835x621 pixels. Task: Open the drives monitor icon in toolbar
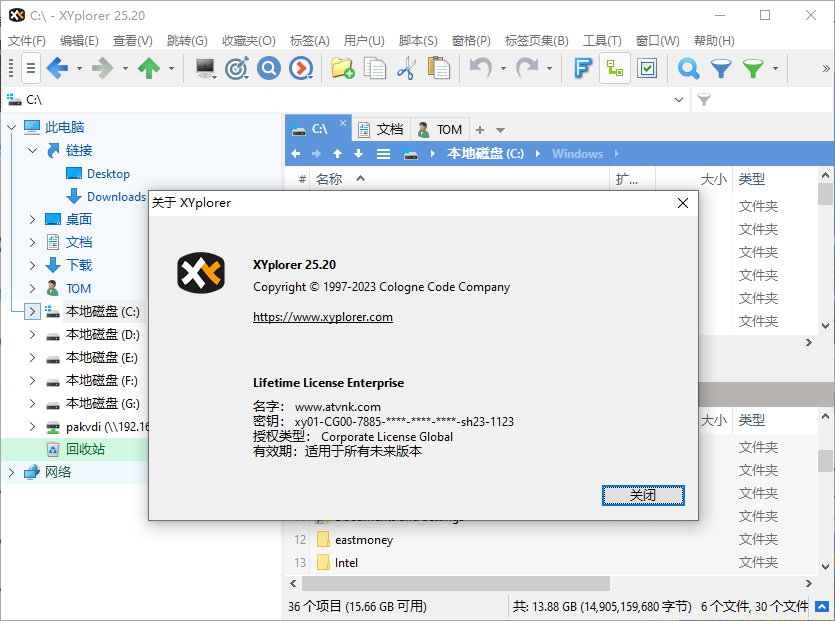[205, 68]
